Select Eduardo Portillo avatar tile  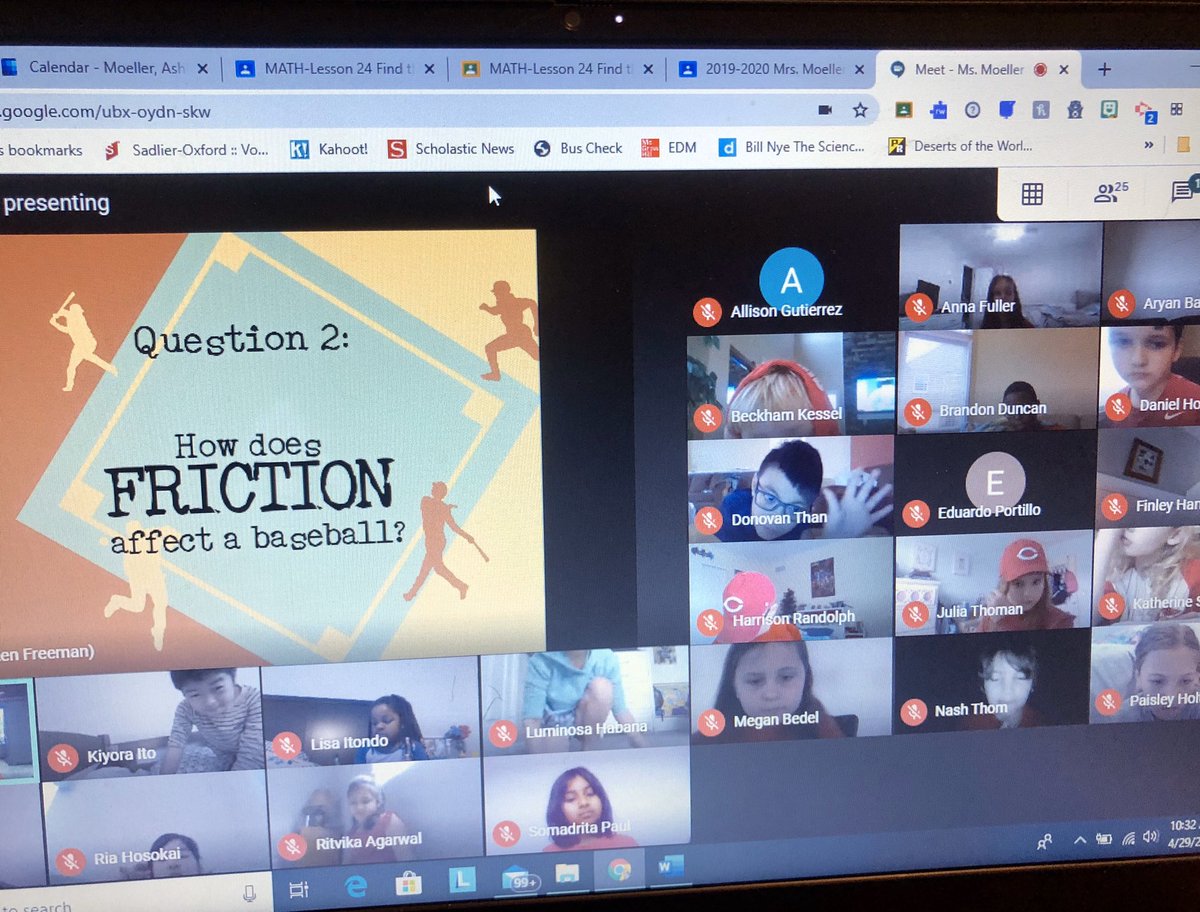994,482
